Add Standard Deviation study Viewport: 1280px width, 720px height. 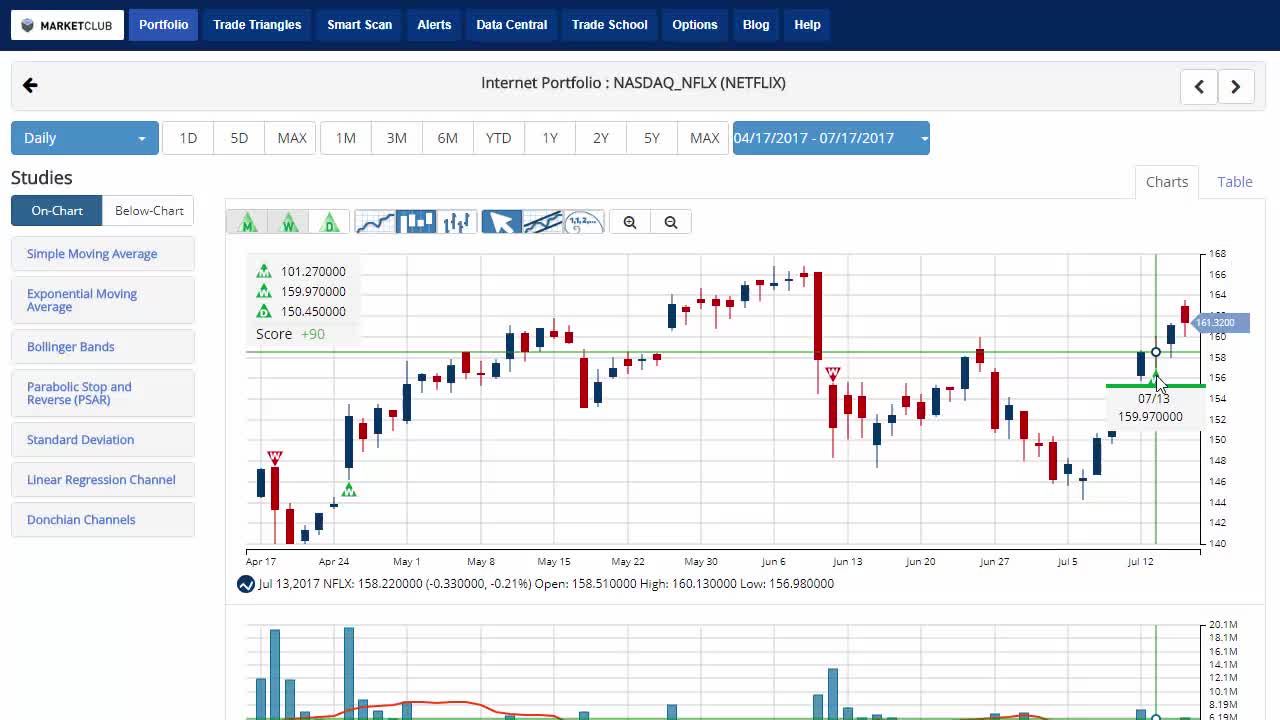click(x=103, y=440)
